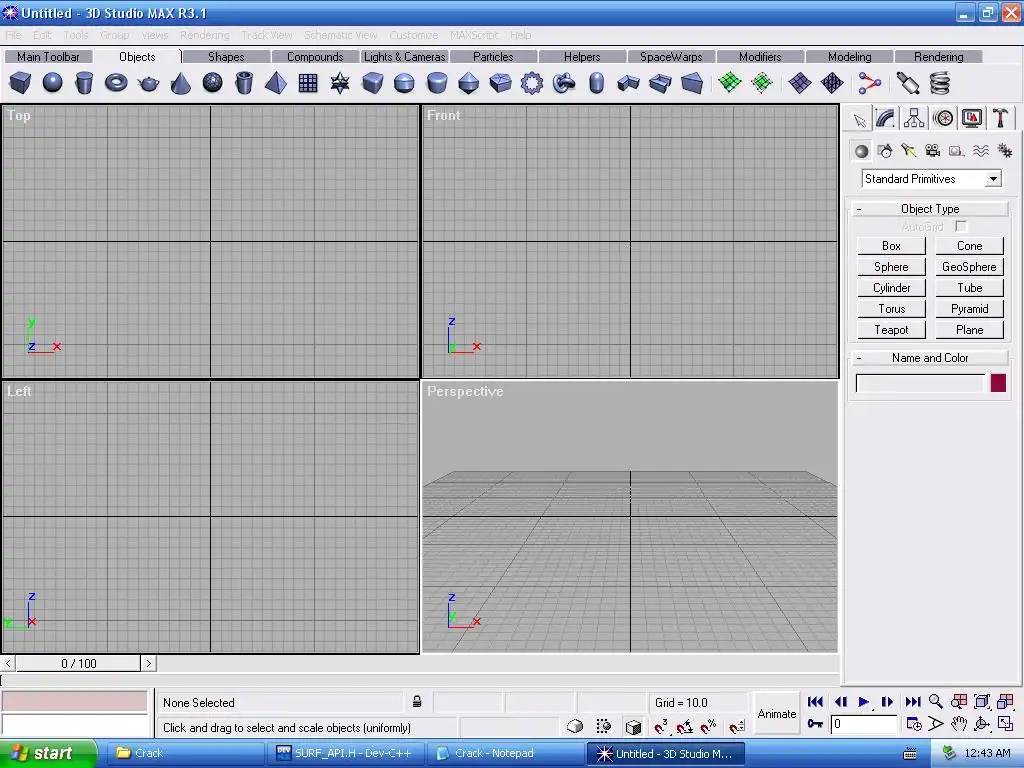Collapse the Name and Color rollout

pyautogui.click(x=930, y=358)
